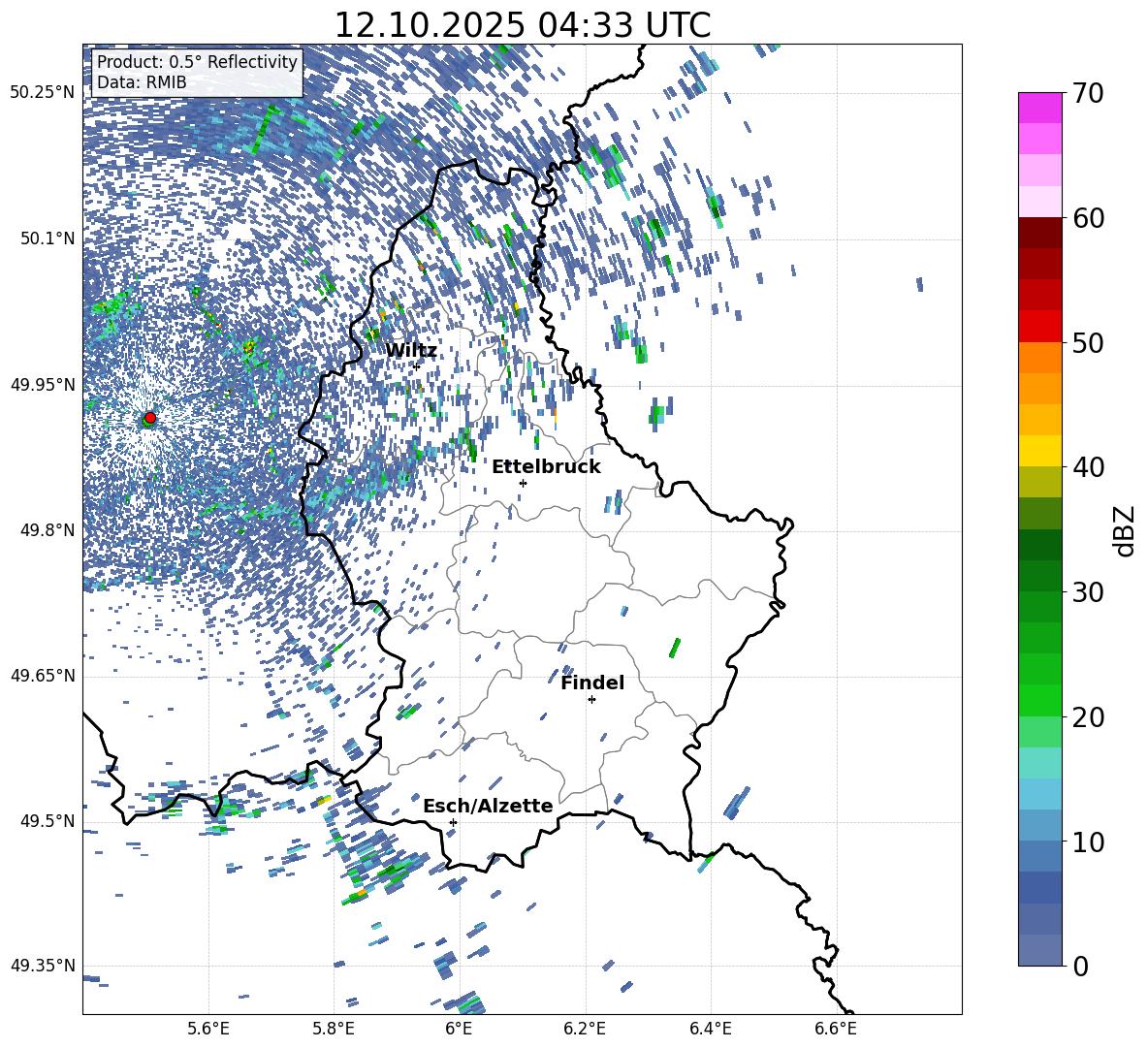The image size is (1148, 1048).
Task: Click the dBZ colorbar axis label
Action: pyautogui.click(x=1125, y=530)
